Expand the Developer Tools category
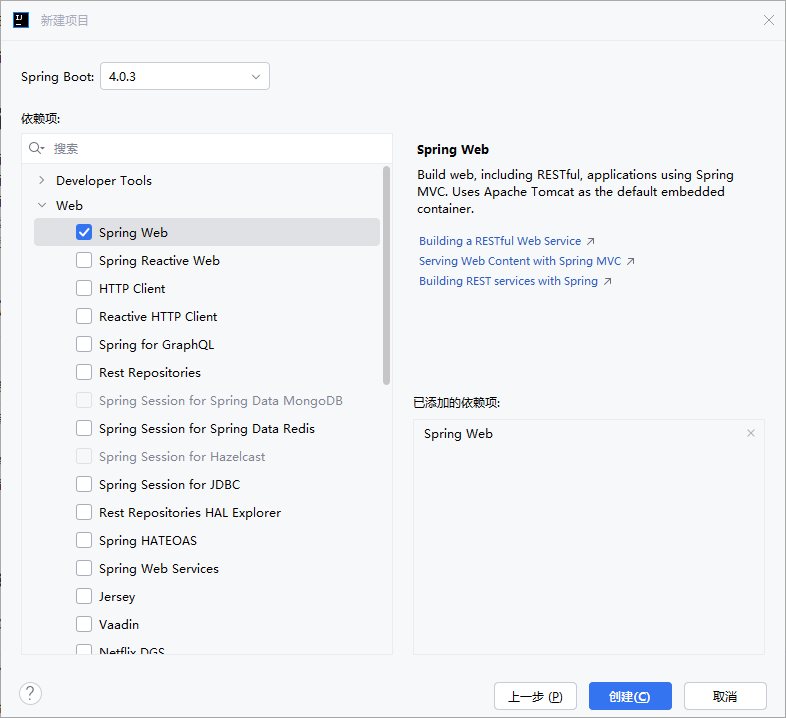Screen dimensions: 786x718 tap(42, 181)
